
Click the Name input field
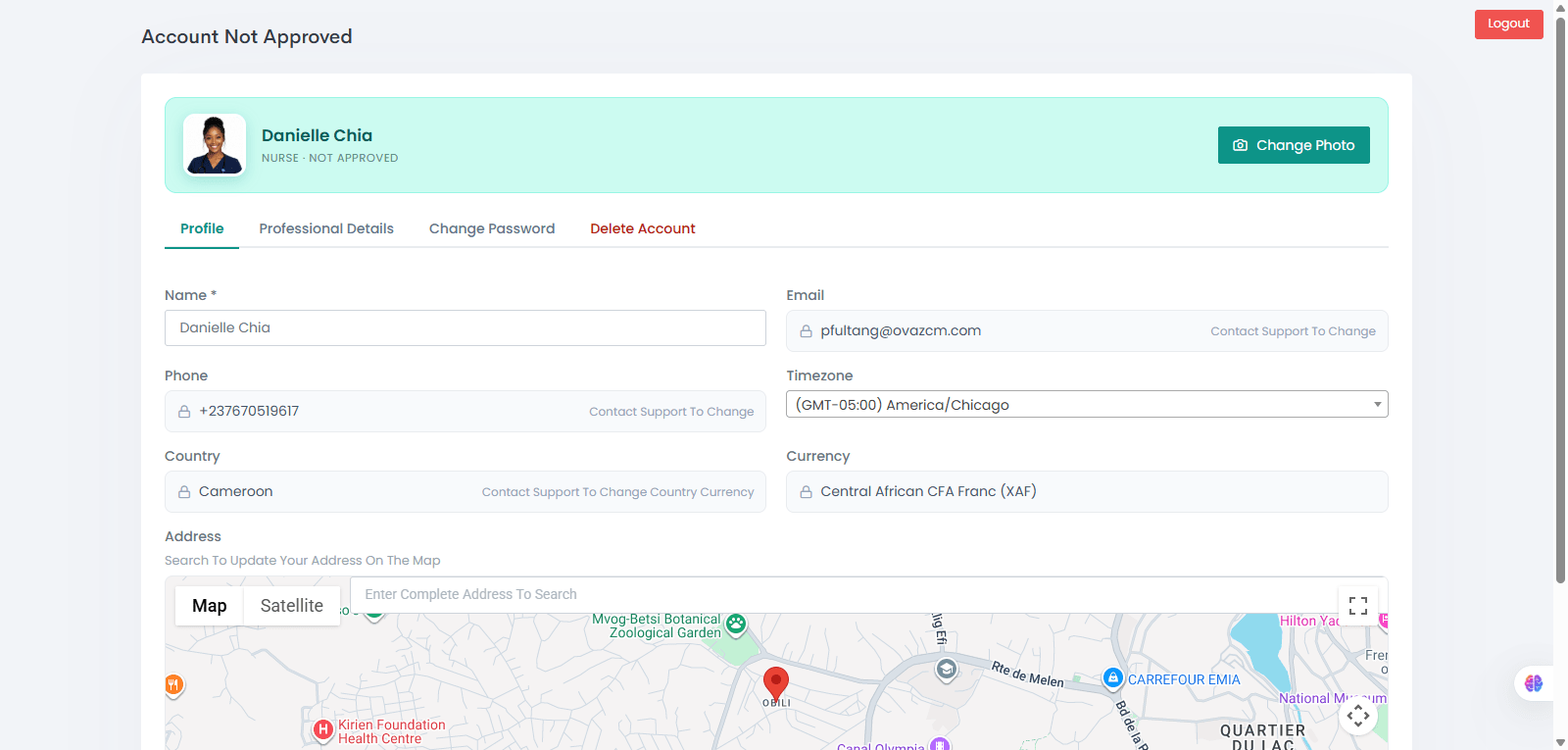pos(465,327)
